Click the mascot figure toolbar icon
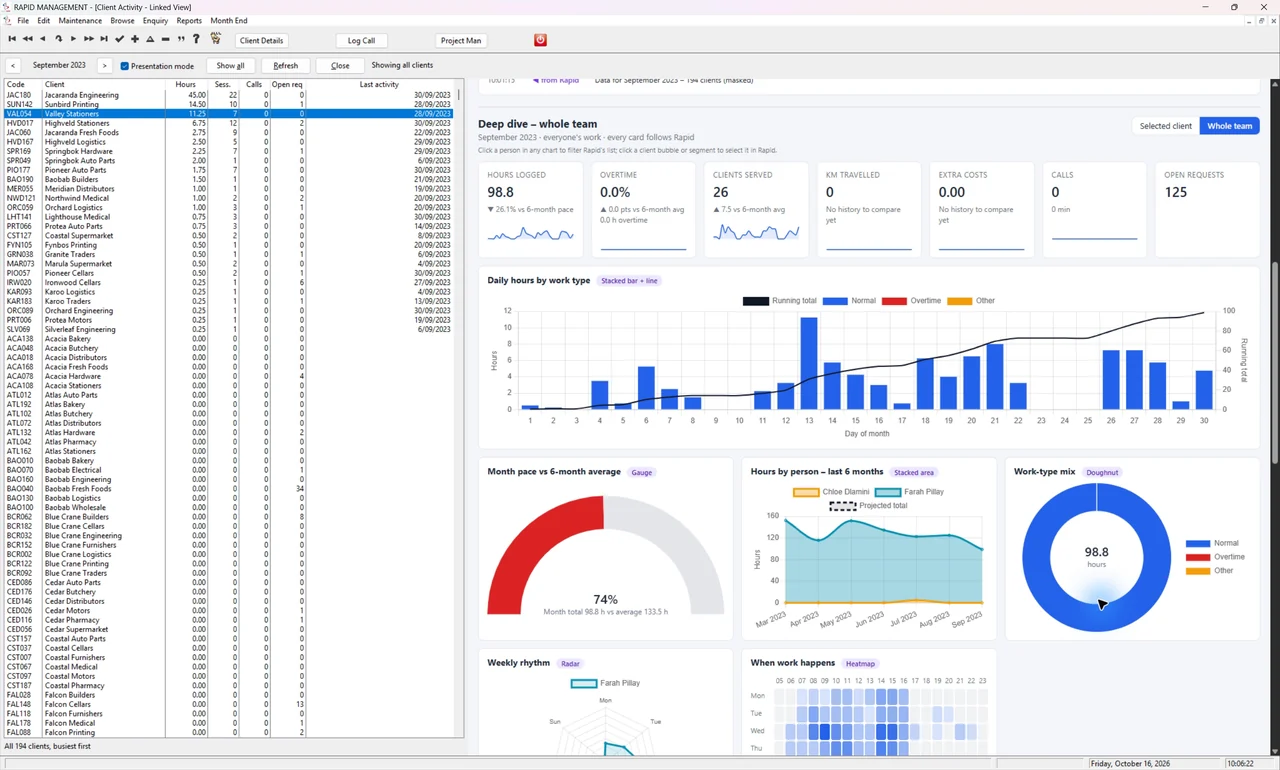Image resolution: width=1280 pixels, height=770 pixels. [215, 40]
